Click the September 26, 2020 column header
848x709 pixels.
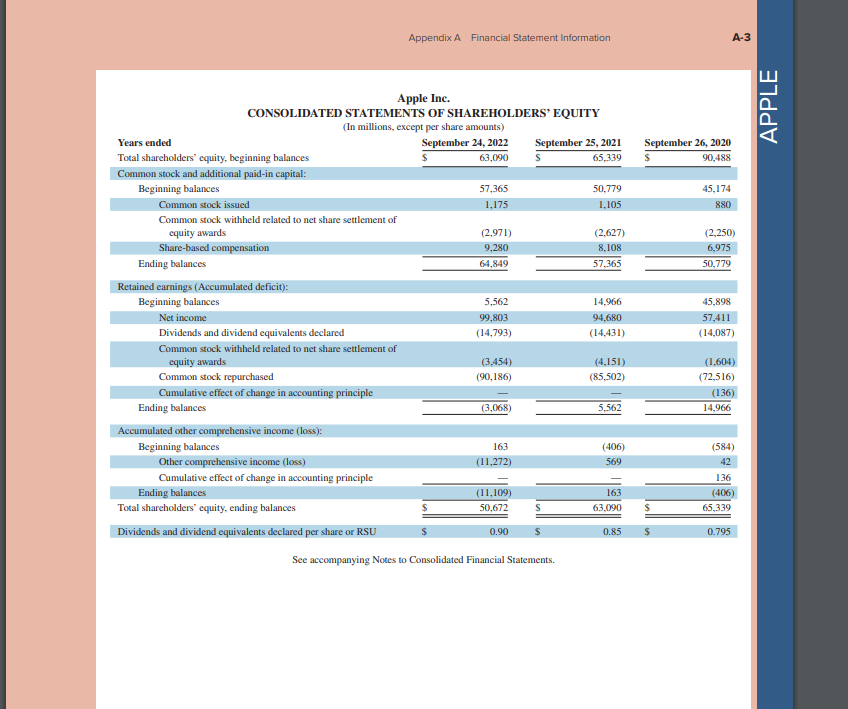click(x=687, y=142)
